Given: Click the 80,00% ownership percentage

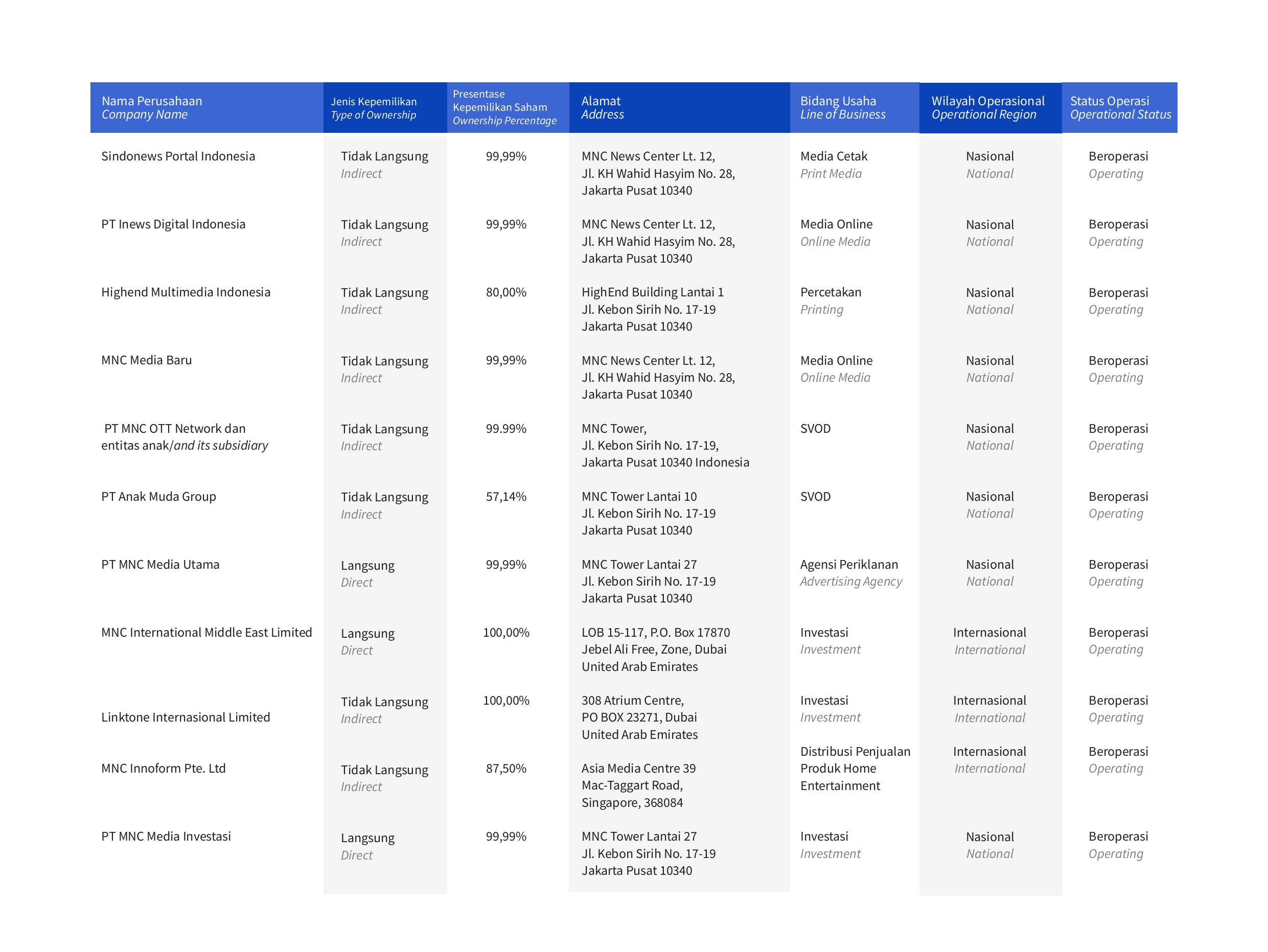Looking at the screenshot, I should (506, 292).
